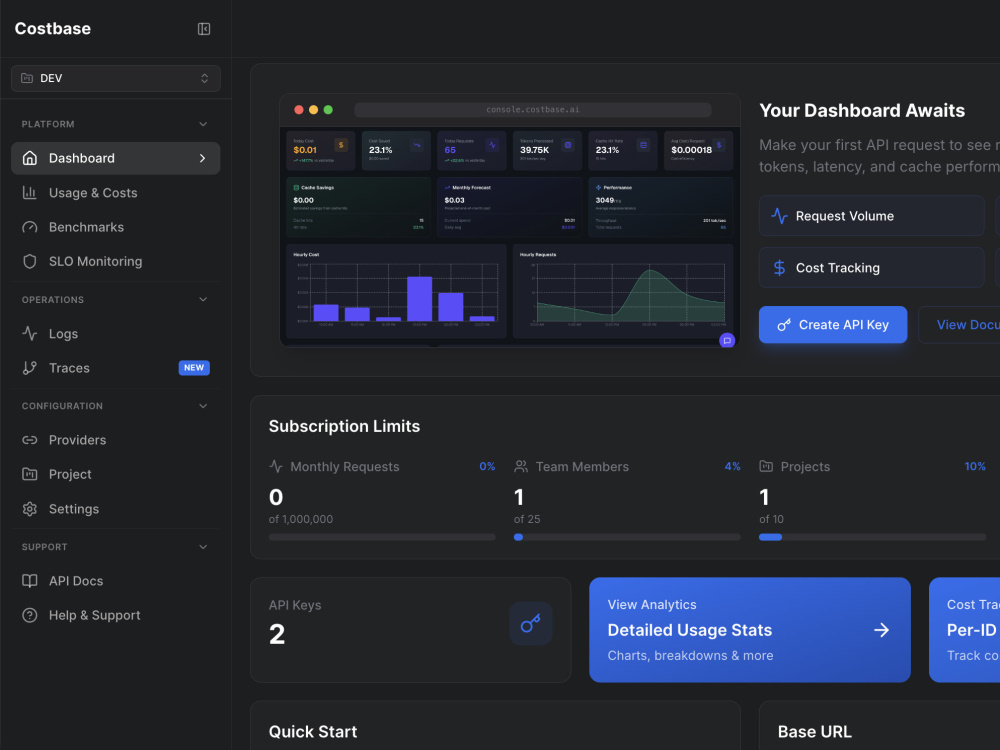
Task: Click the Team Members people icon
Action: (521, 466)
